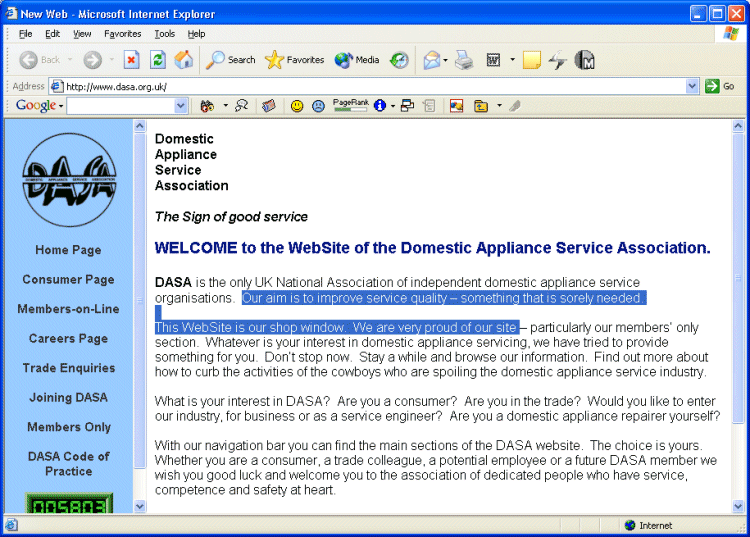Go to Home with the house icon

[x=184, y=60]
